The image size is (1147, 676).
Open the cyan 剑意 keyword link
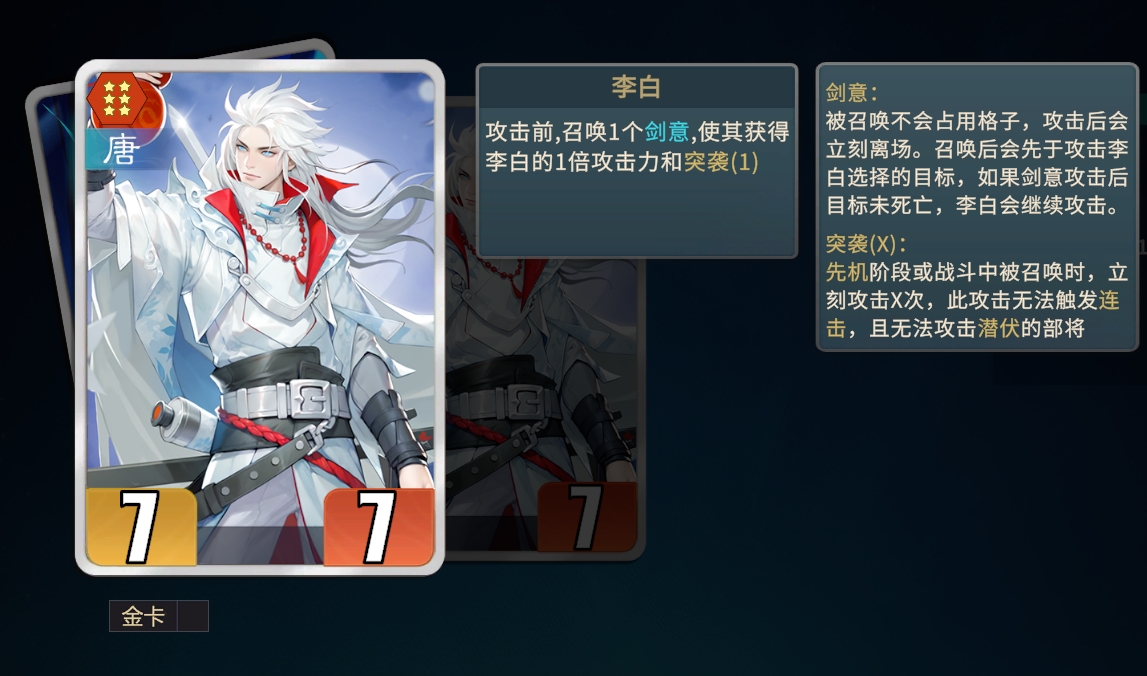[x=666, y=132]
